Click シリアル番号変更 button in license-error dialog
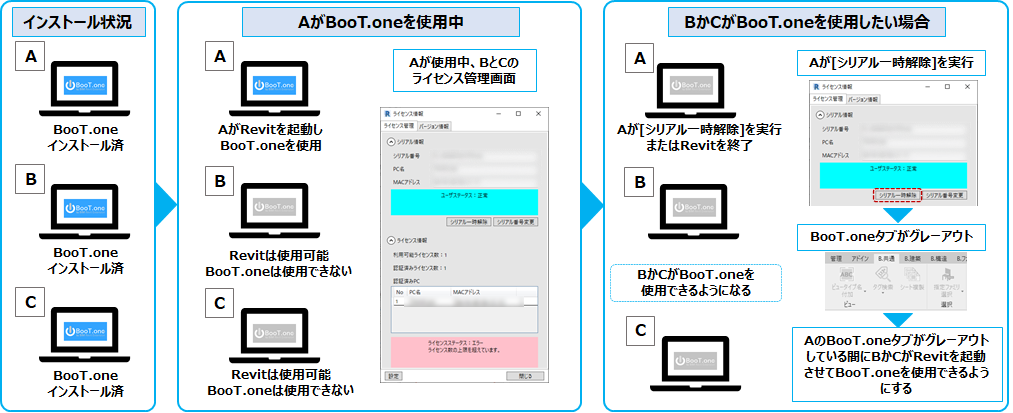Screen dimensions: 1013x413 pyautogui.click(x=516, y=222)
